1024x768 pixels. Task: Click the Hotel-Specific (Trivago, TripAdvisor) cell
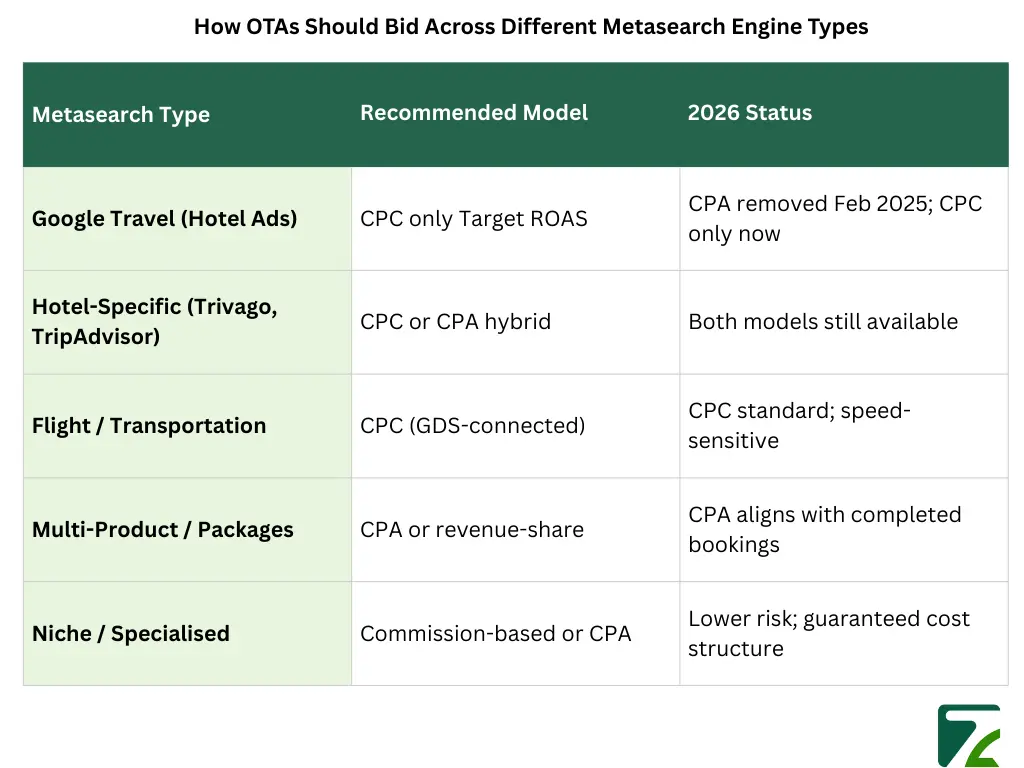154,322
